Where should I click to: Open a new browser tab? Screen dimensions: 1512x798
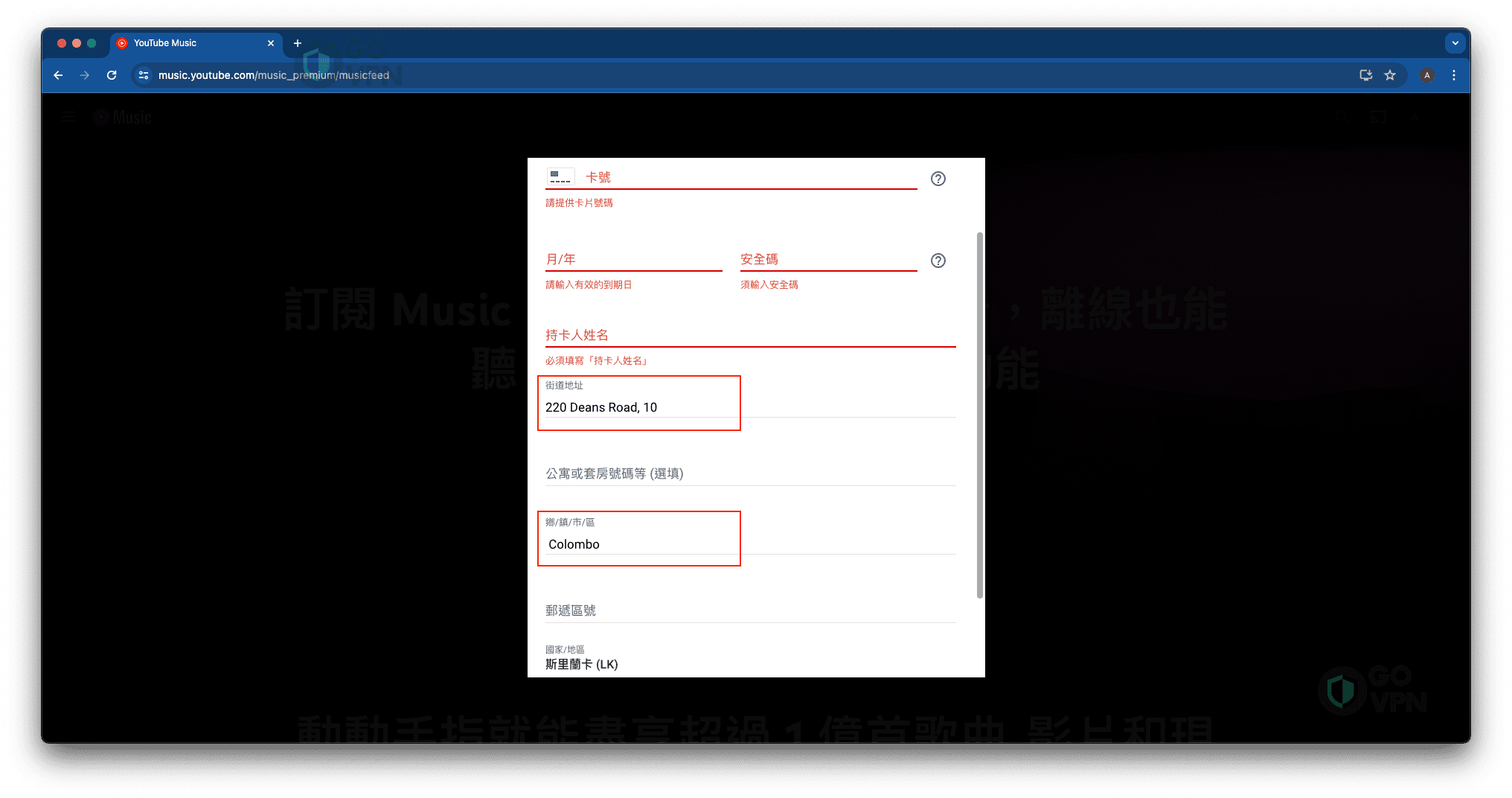[298, 43]
